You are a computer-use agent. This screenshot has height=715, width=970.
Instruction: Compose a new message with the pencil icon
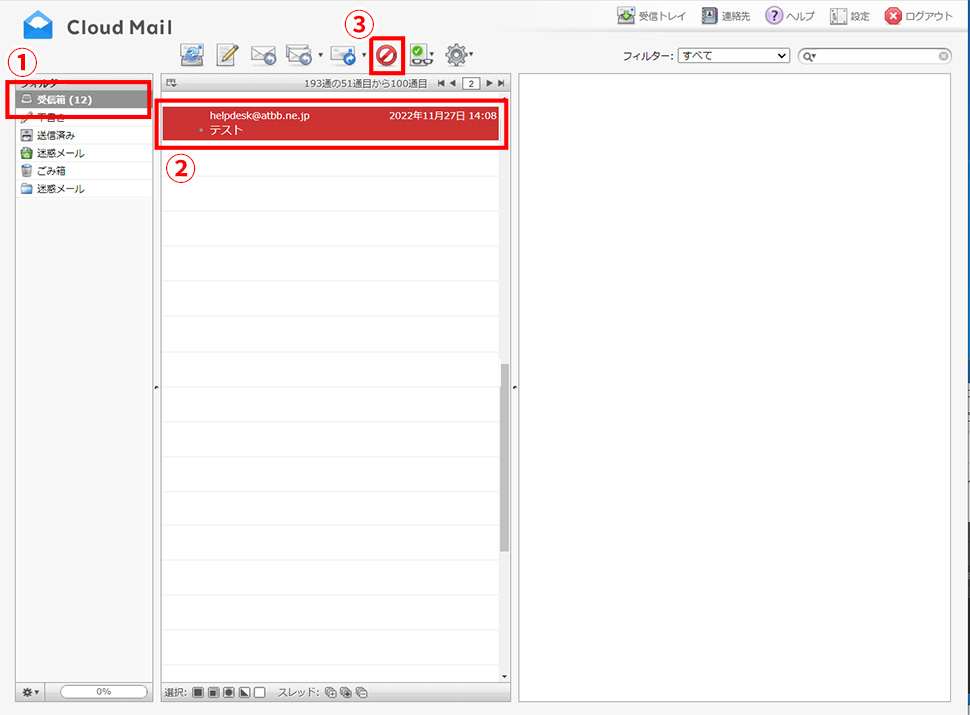(x=228, y=55)
